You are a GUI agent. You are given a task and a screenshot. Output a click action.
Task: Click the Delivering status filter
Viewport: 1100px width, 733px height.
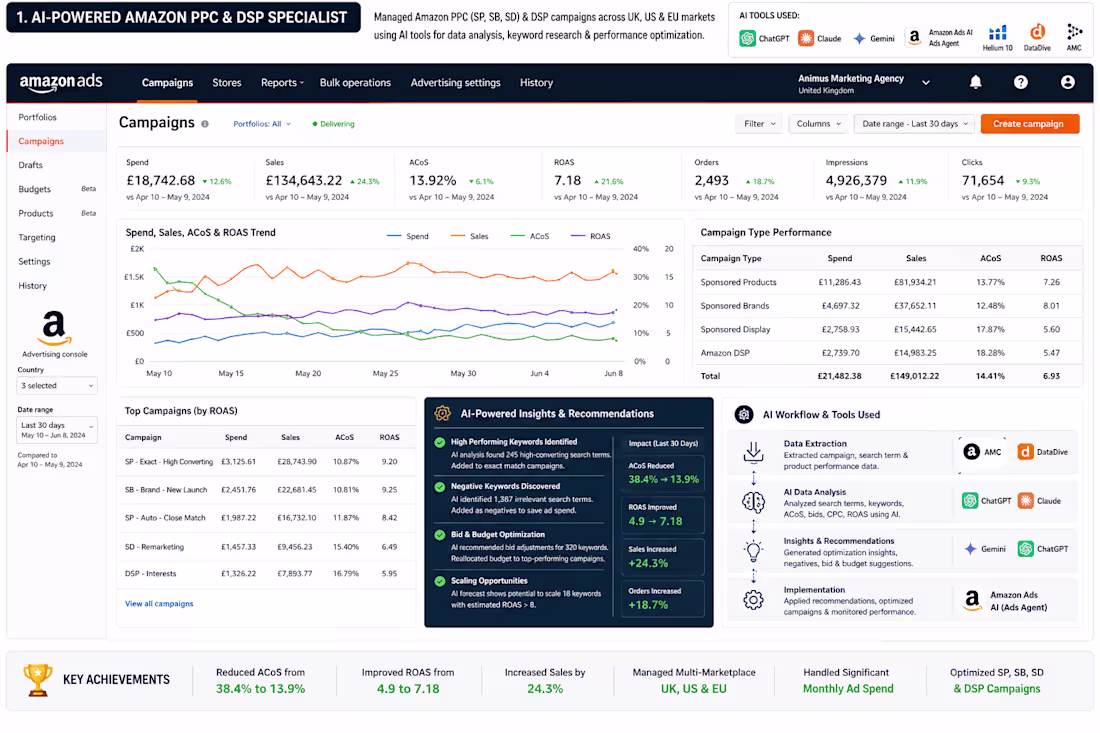coord(333,124)
